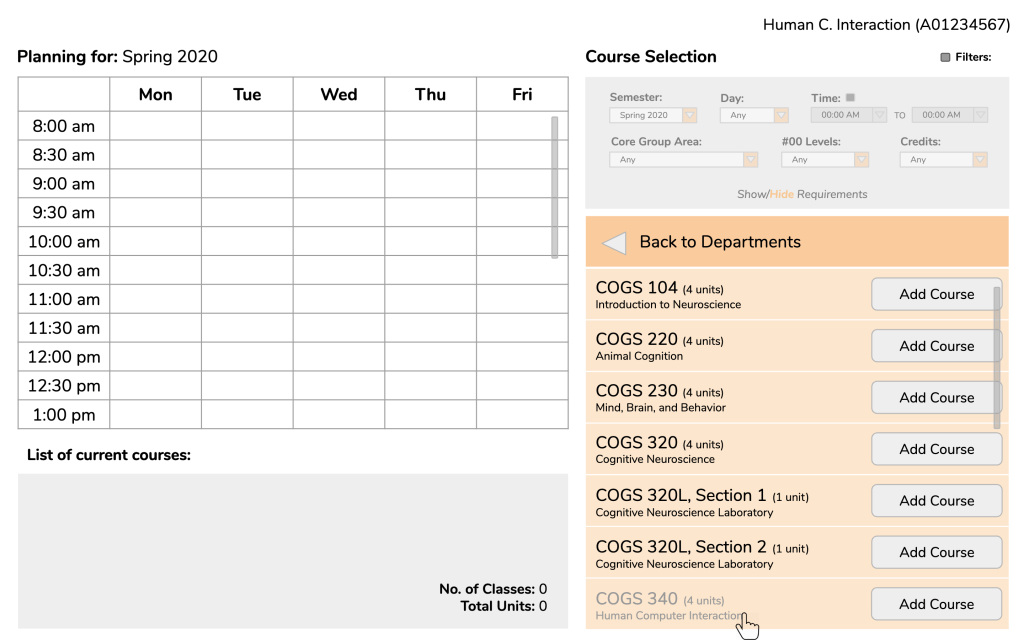Open the start time dropdown

848,115
